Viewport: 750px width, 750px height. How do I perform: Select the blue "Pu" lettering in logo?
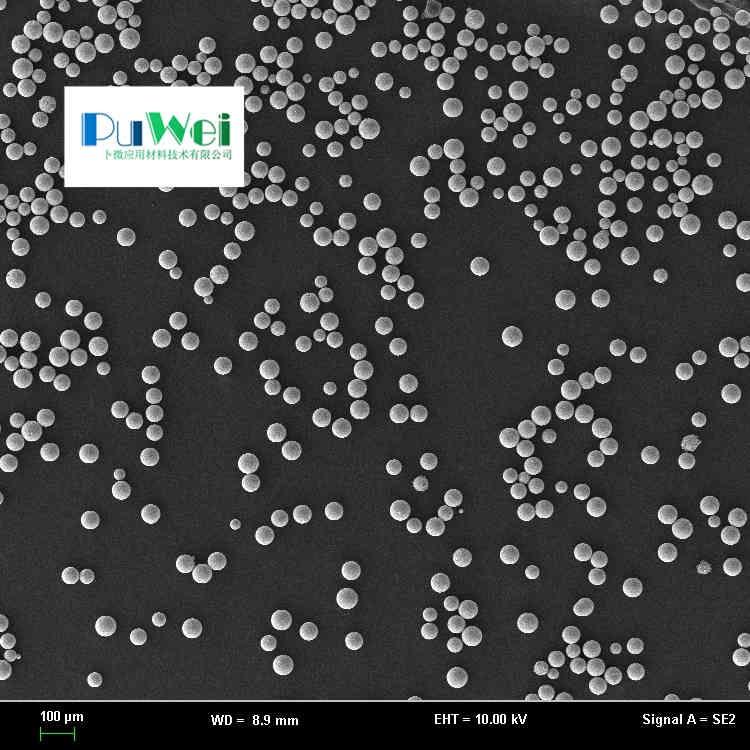[x=108, y=129]
